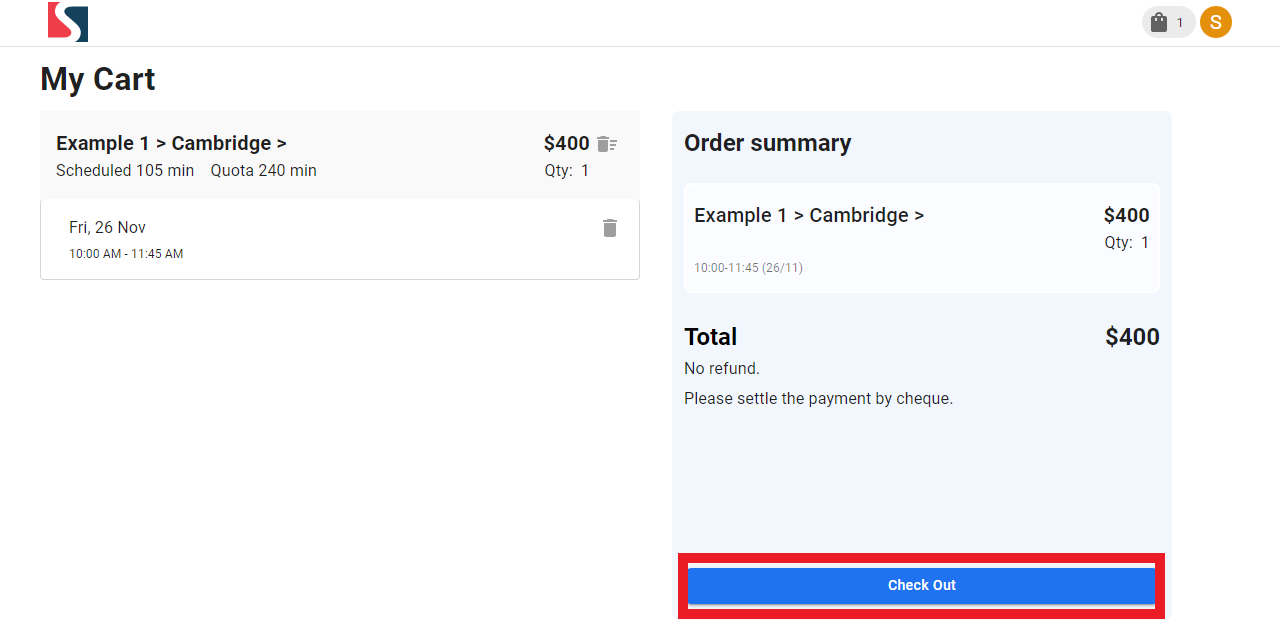
Task: Click the 10:00 AM - 11:45 AM time
Action: pyautogui.click(x=126, y=254)
